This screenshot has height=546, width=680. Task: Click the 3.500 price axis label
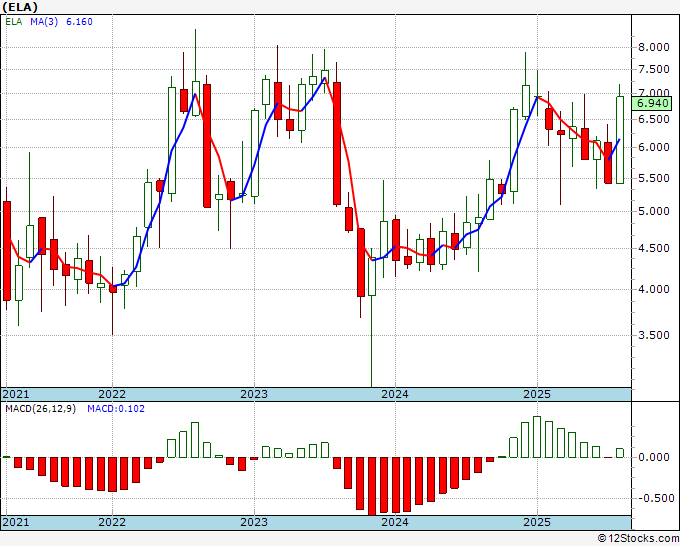point(654,335)
